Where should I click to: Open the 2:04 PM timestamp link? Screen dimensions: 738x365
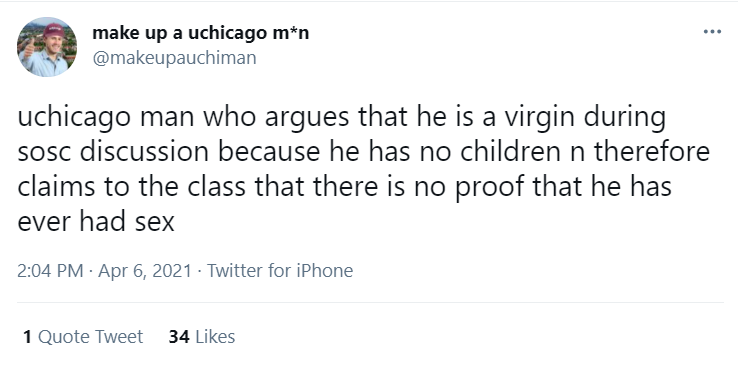[x=50, y=271]
